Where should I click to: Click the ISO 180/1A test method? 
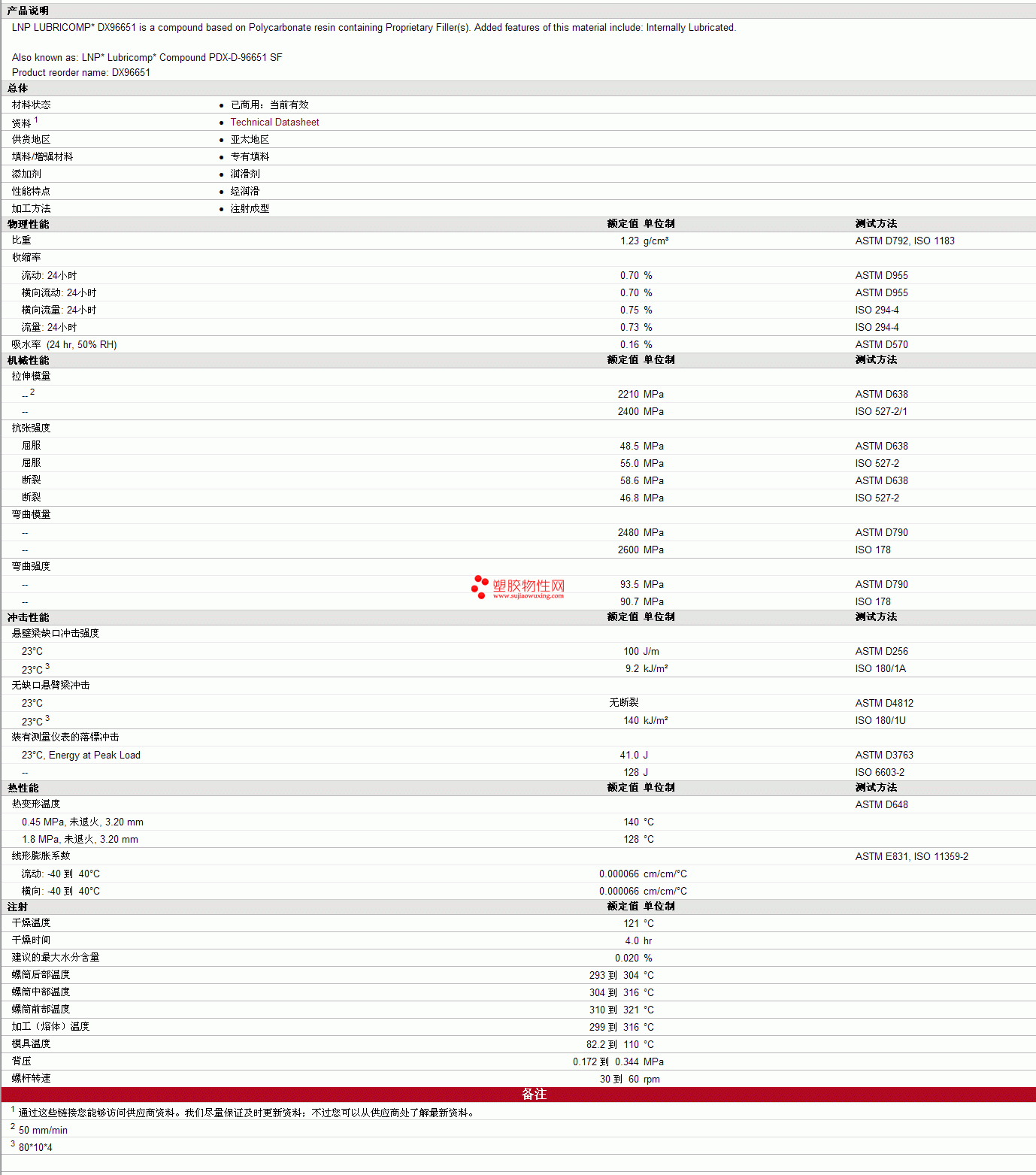880,669
